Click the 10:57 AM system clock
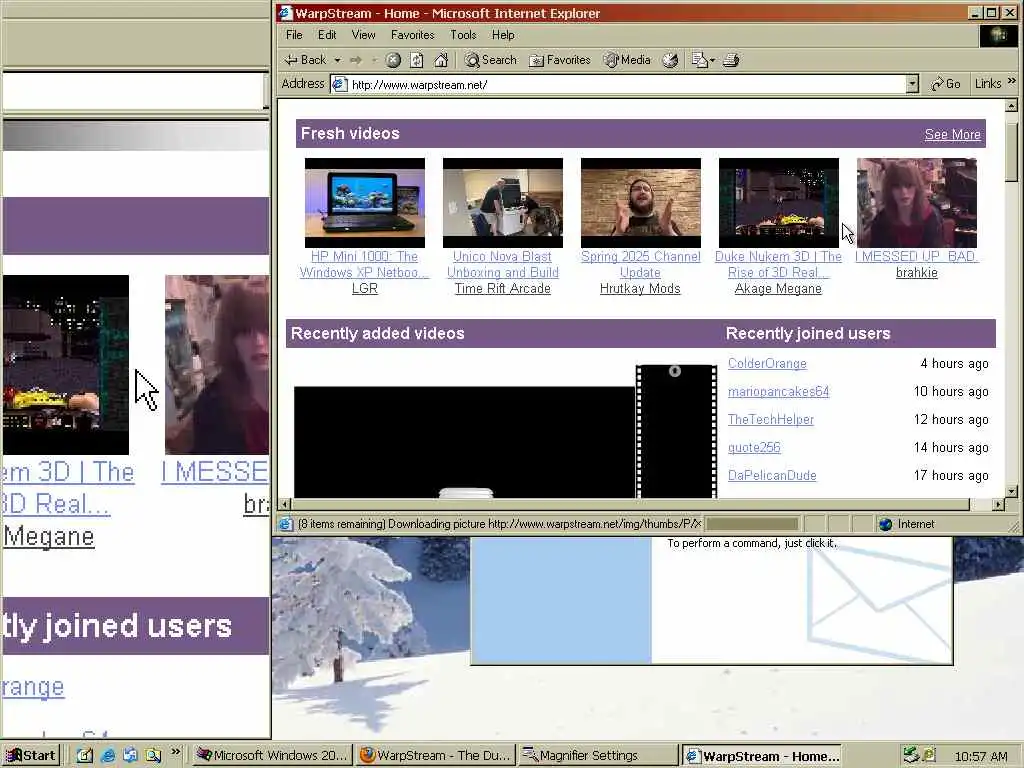The height and width of the screenshot is (768, 1024). (x=980, y=756)
